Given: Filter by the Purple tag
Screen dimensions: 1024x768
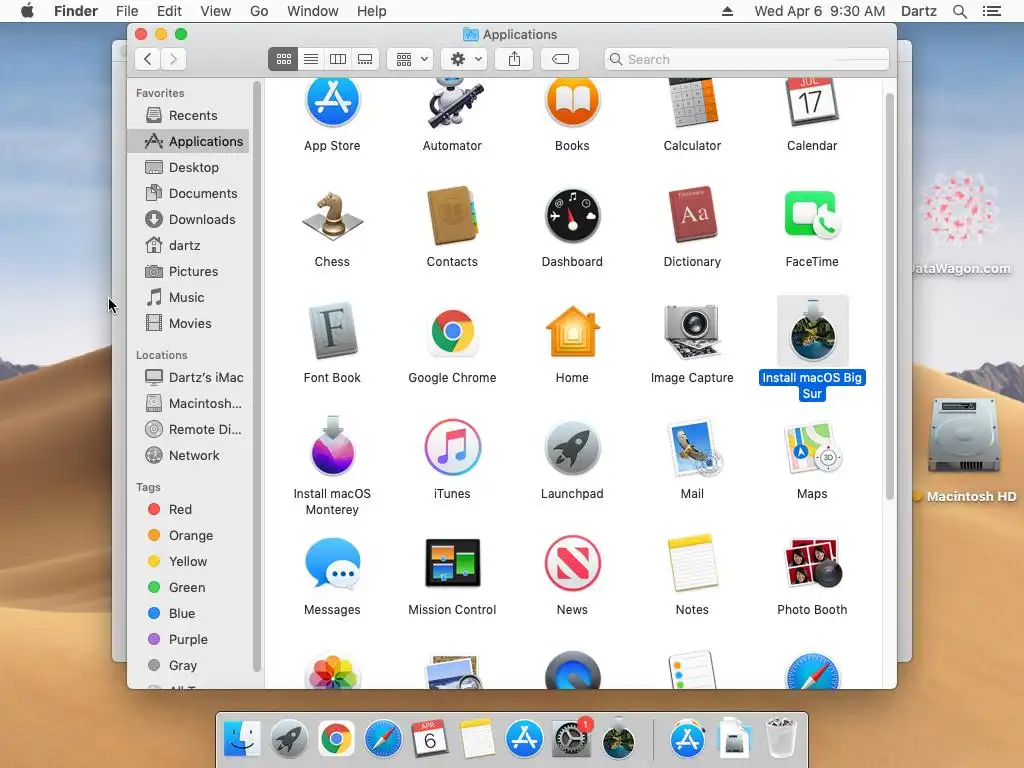Looking at the screenshot, I should pos(188,640).
